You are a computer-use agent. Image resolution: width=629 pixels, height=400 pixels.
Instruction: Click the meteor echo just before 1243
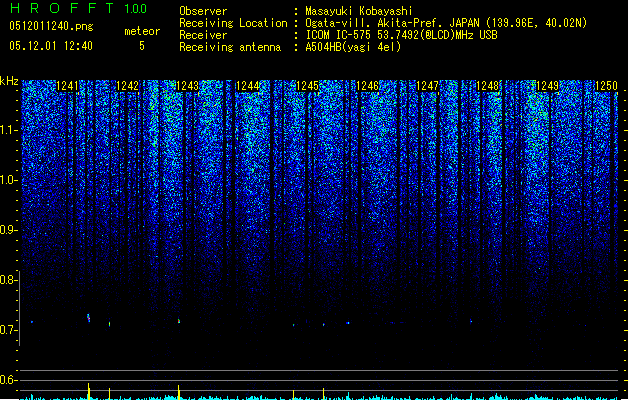point(179,321)
